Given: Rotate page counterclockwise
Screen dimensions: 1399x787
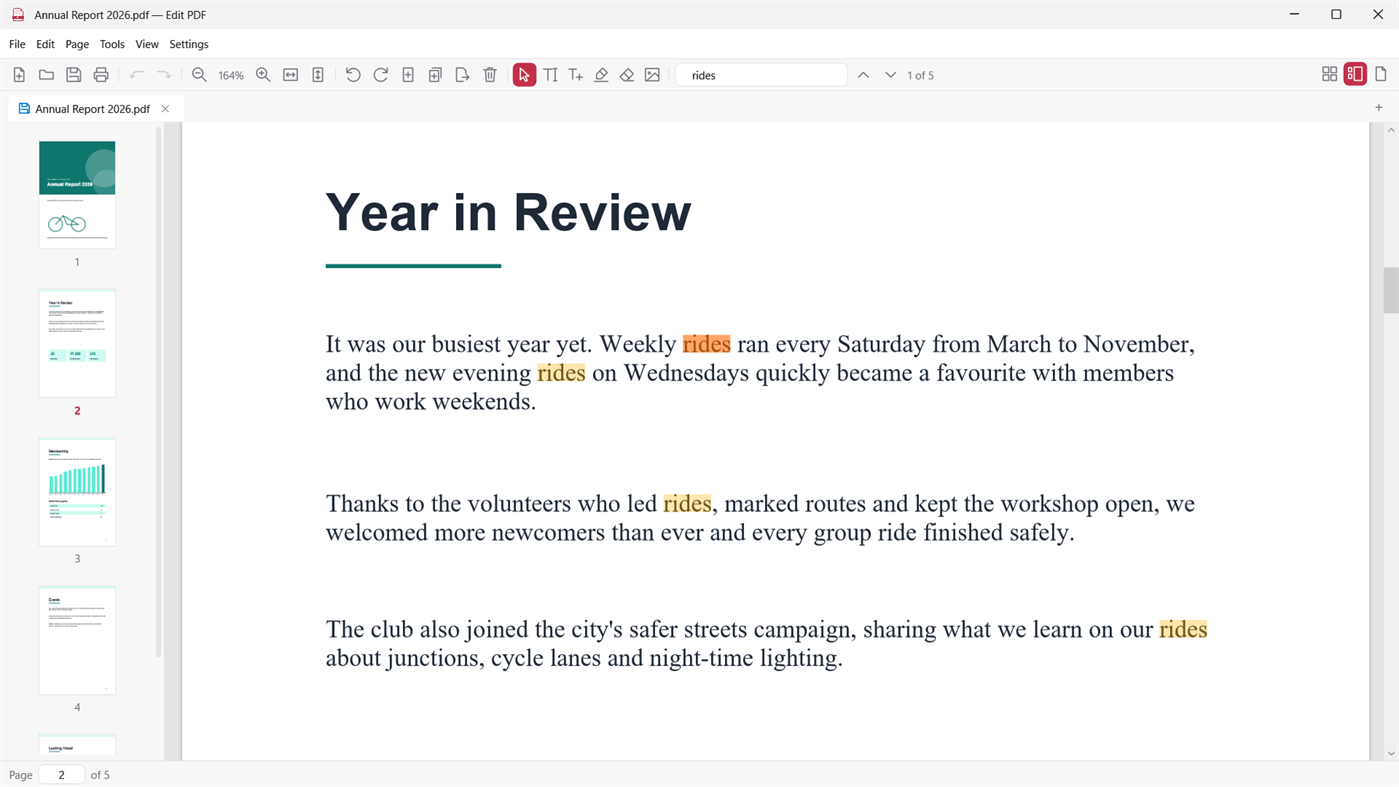Looking at the screenshot, I should 353,75.
